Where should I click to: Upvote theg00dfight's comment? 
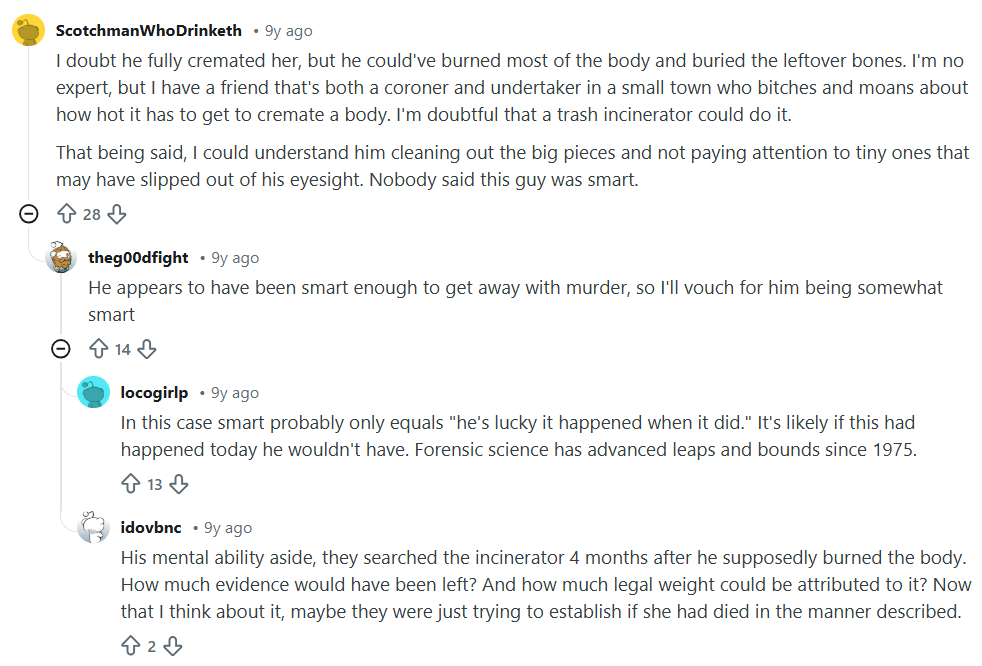[98, 349]
